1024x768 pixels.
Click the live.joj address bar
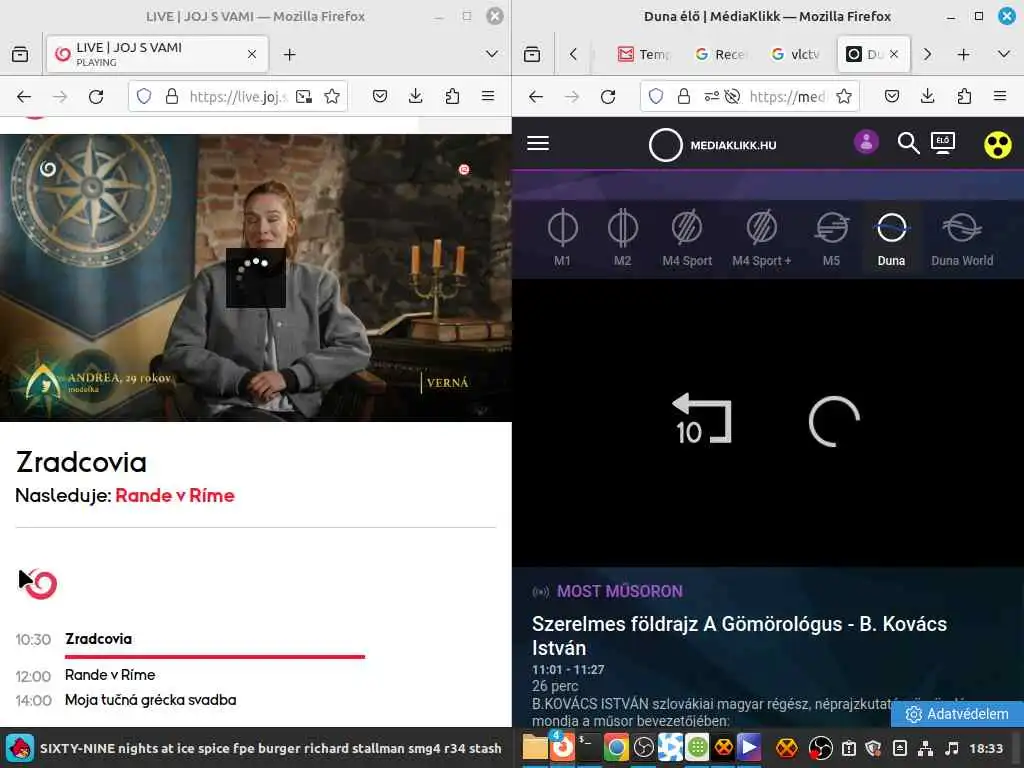pos(238,97)
